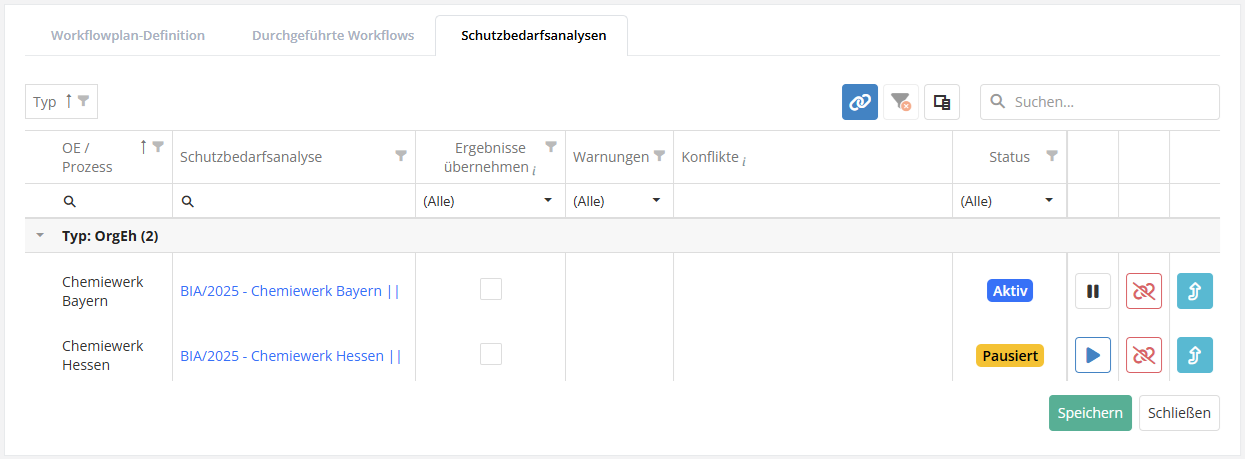The height and width of the screenshot is (459, 1245).
Task: Resume the Chemiewerk Hessen analysis
Action: point(1093,355)
